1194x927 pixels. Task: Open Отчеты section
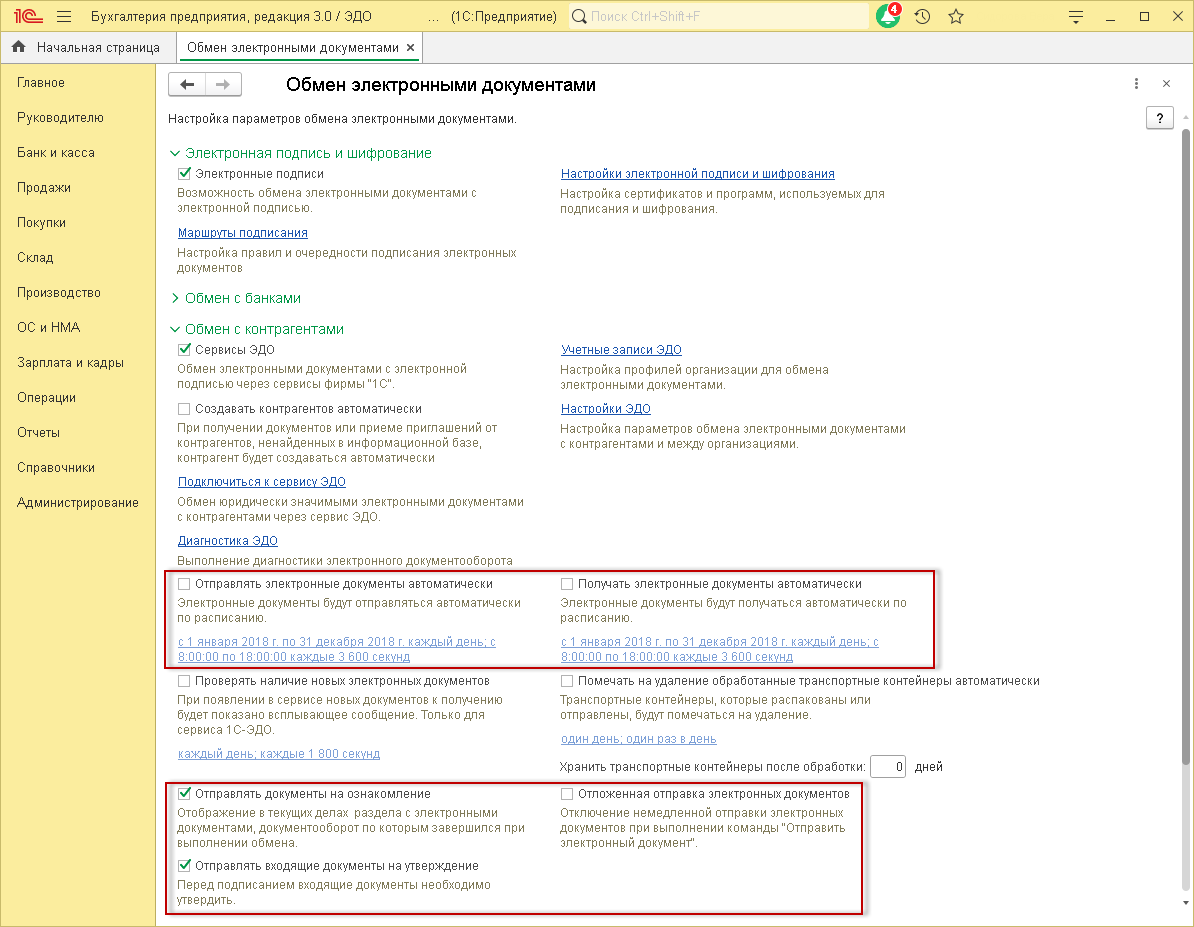[x=39, y=433]
